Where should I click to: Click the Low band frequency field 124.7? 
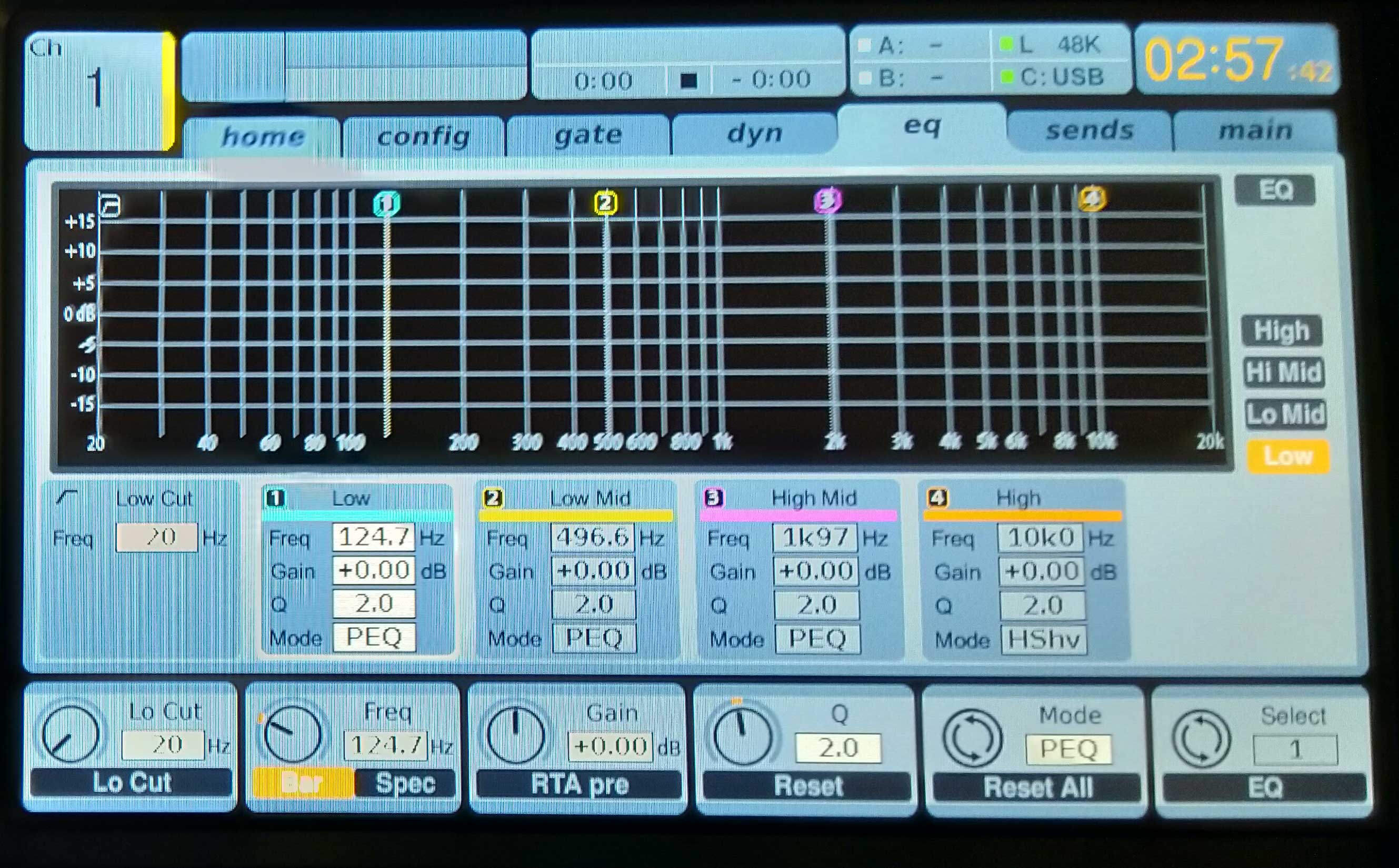374,537
